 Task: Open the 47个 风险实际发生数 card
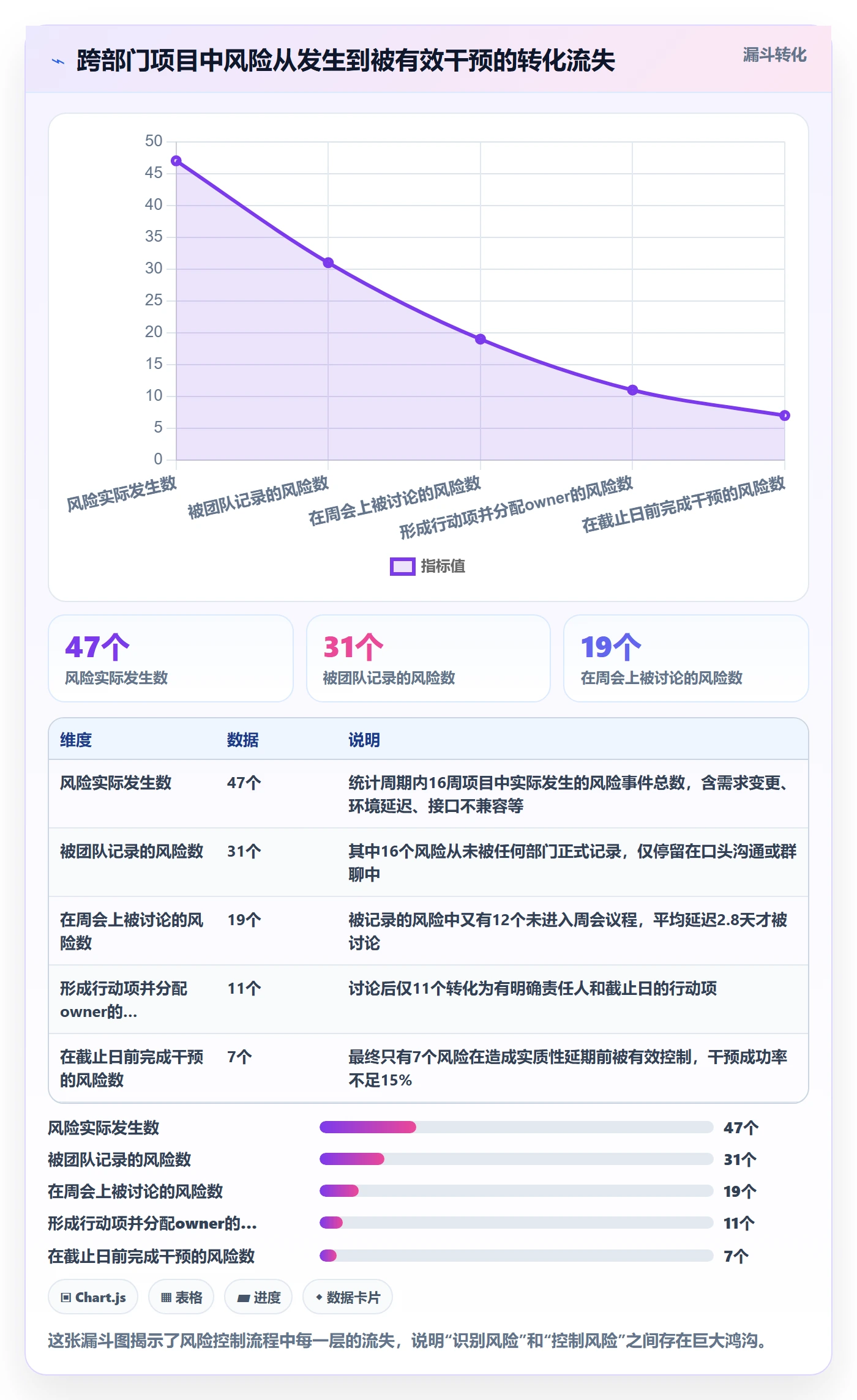171,658
